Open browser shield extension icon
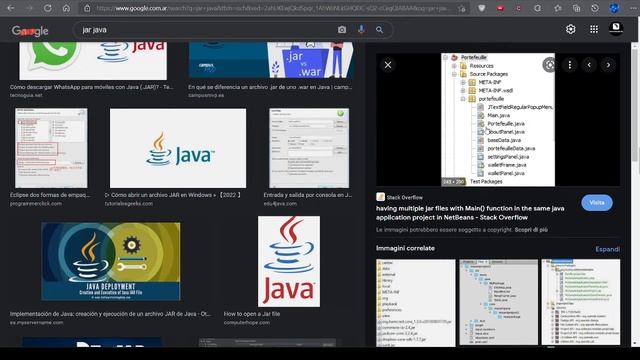This screenshot has height=360, width=640. pyautogui.click(x=482, y=8)
